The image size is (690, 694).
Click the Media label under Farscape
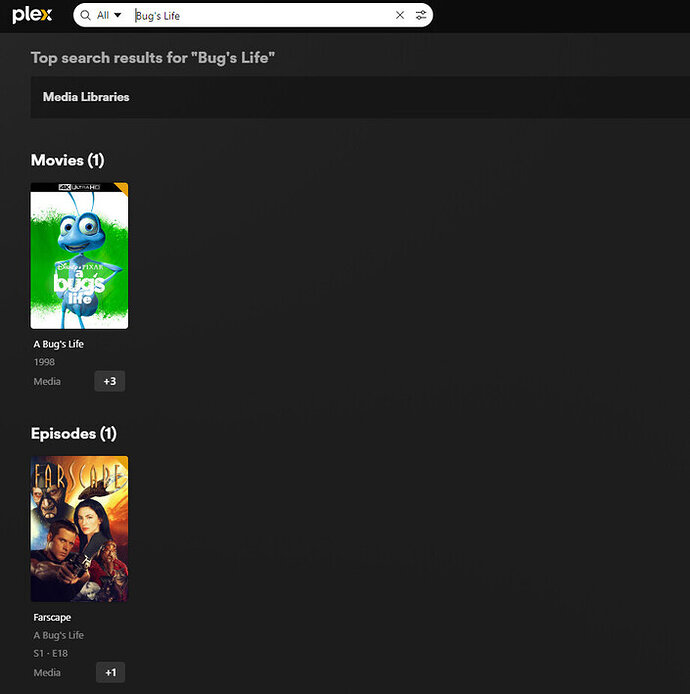click(x=47, y=673)
